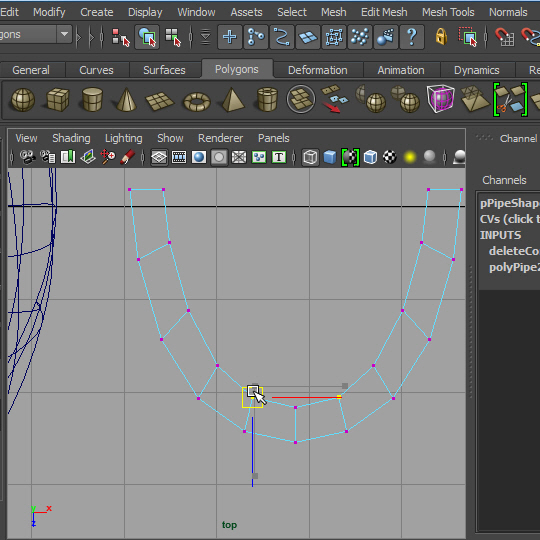Image resolution: width=540 pixels, height=540 pixels.
Task: Toggle the faces selection mask
Action: [x=308, y=37]
